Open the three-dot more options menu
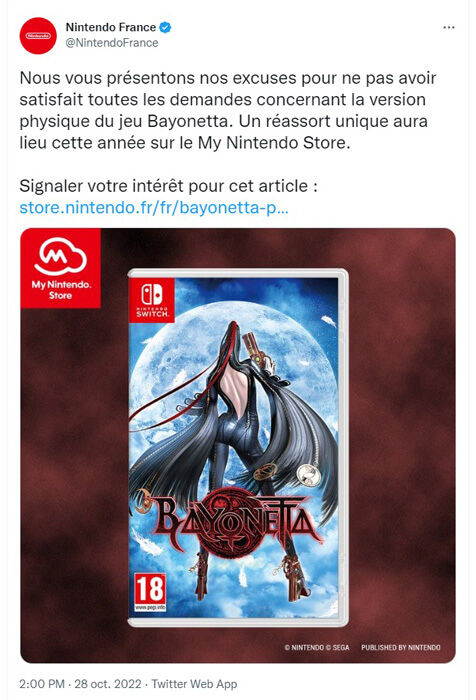The image size is (476, 700). pos(448,28)
